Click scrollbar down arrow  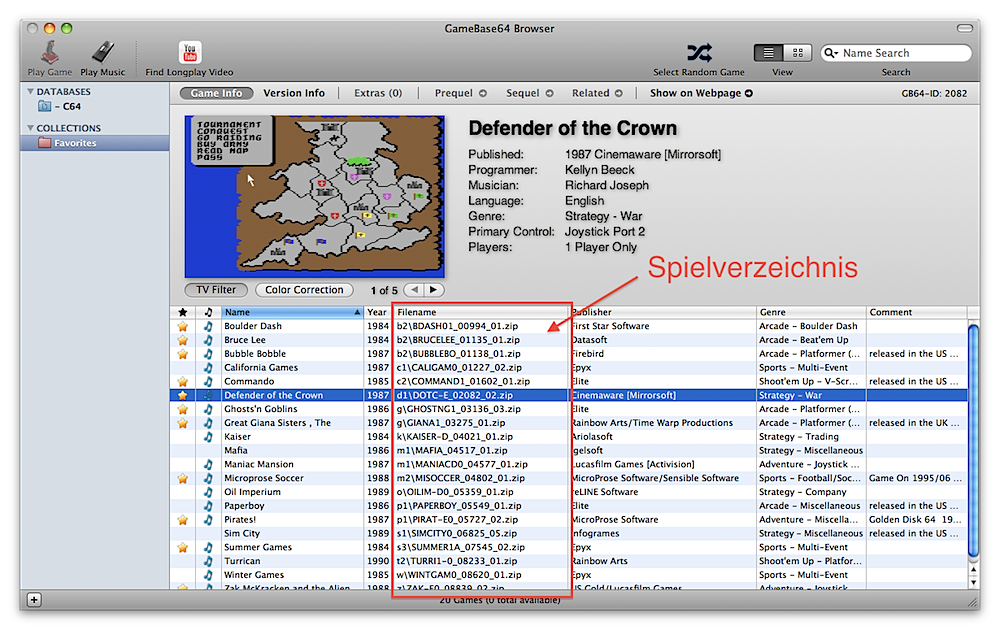coord(973,582)
